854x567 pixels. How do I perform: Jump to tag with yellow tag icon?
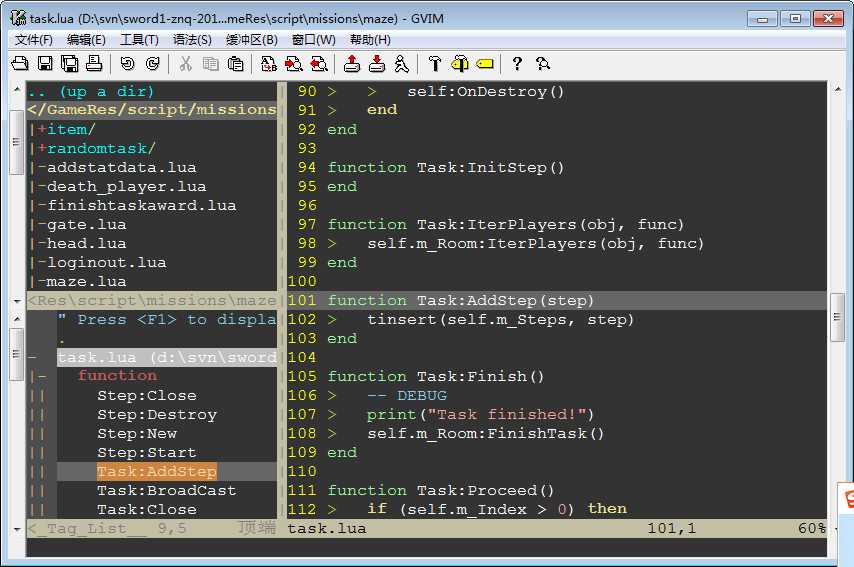(x=485, y=64)
